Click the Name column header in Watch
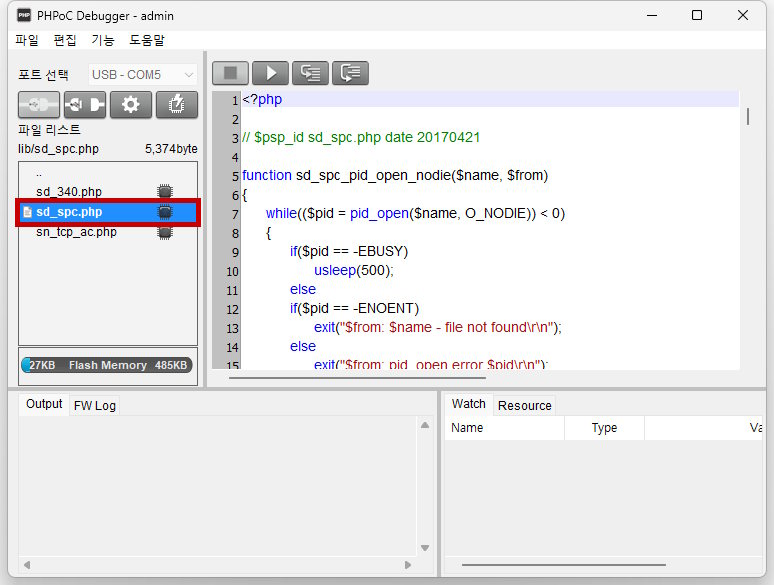This screenshot has width=774, height=585. [505, 428]
